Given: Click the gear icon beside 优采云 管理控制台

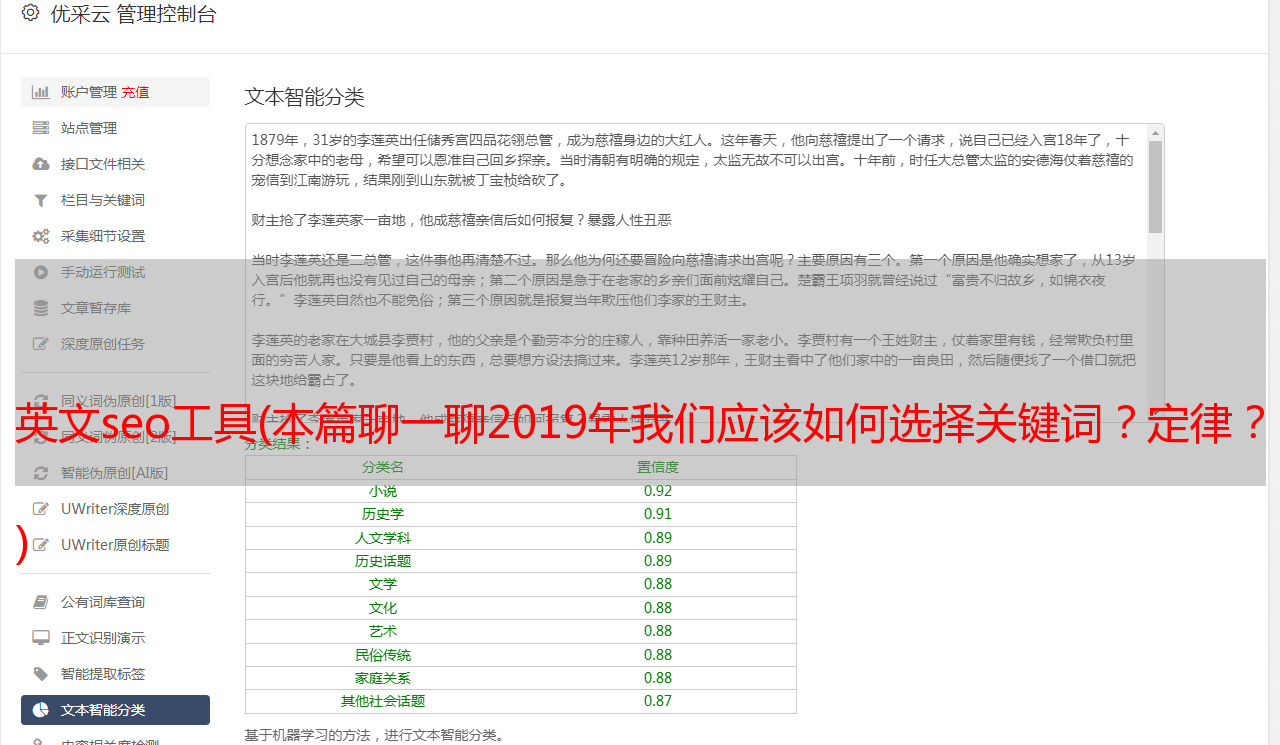Looking at the screenshot, I should coord(30,13).
